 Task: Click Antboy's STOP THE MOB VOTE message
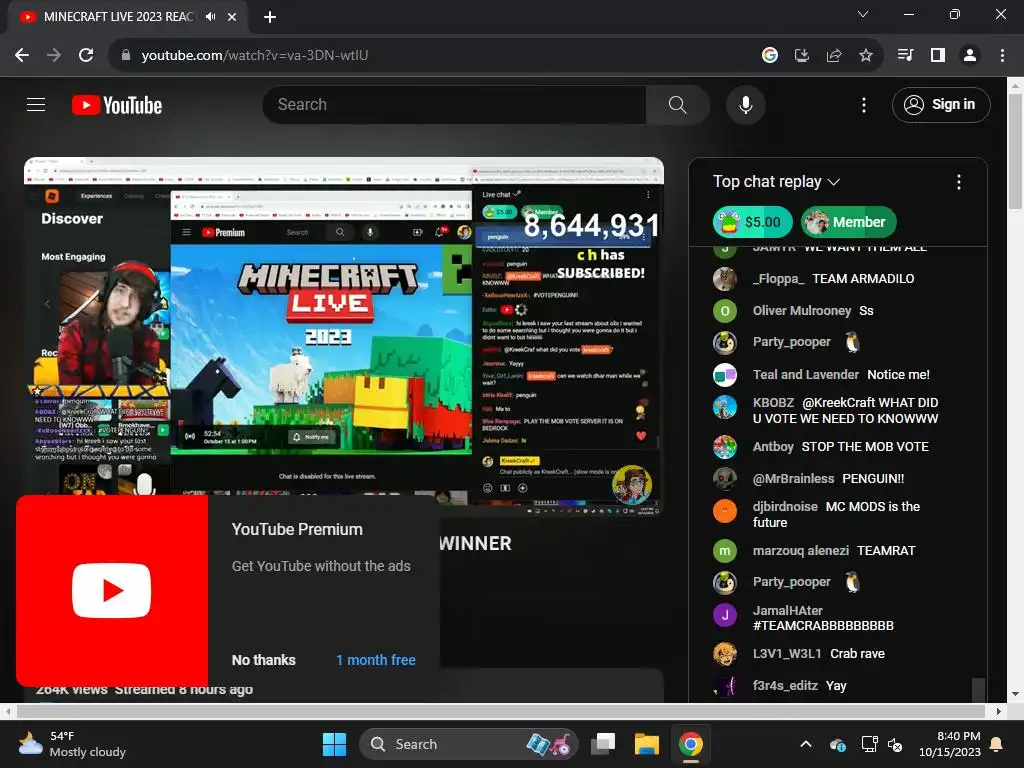click(865, 447)
